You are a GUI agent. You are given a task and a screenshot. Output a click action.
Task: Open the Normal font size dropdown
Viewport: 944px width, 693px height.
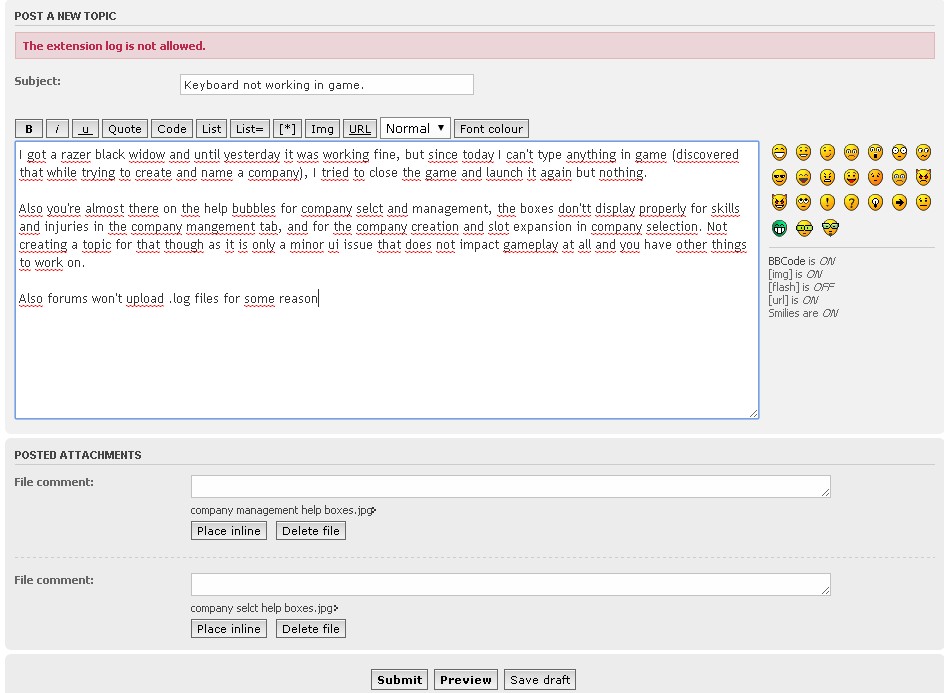[x=415, y=128]
